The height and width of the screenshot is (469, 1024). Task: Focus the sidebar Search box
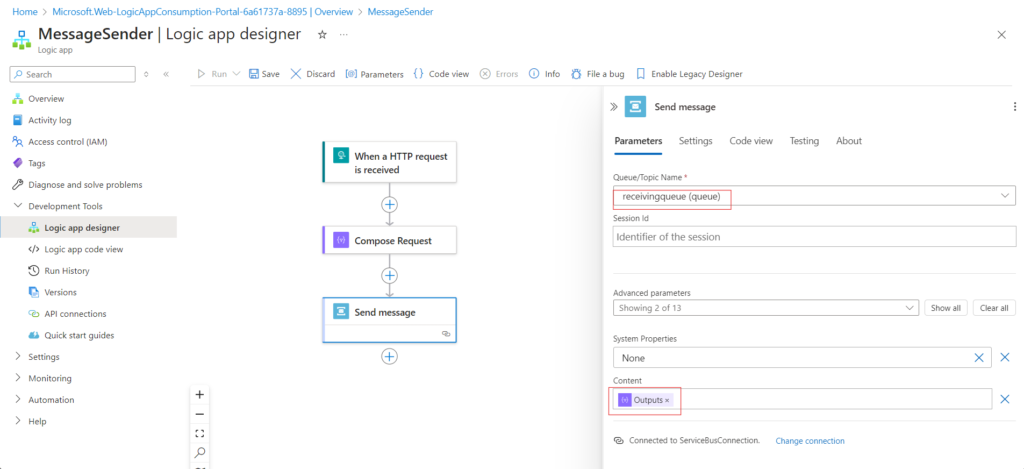click(x=72, y=74)
